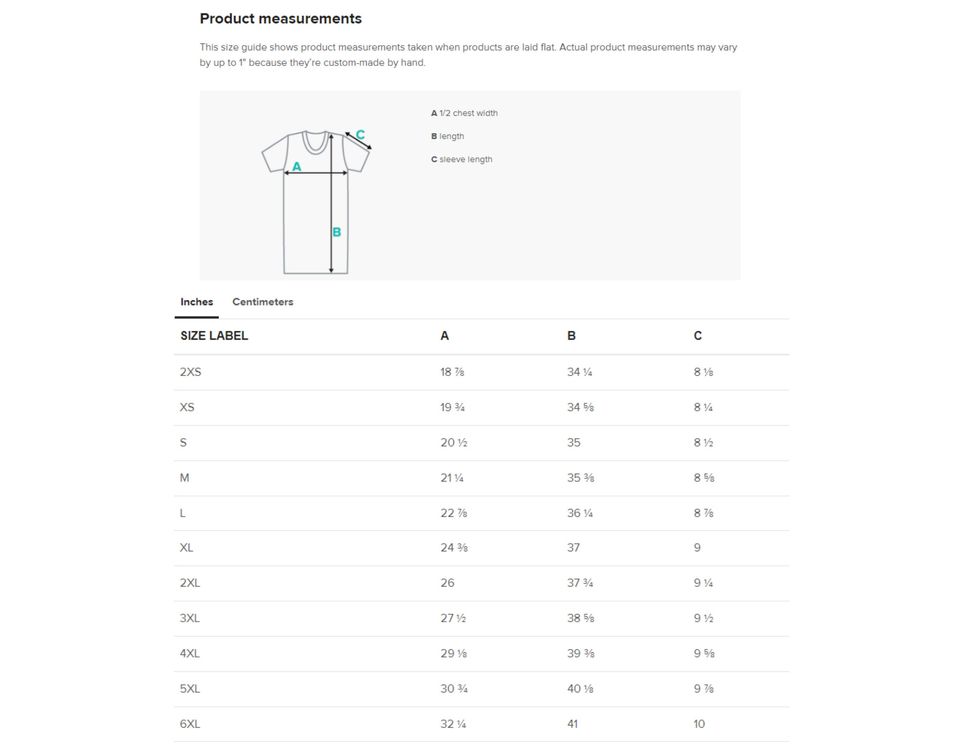This screenshot has width=960, height=747.
Task: Click the t-shirt diagram's neck collar
Action: pyautogui.click(x=316, y=142)
